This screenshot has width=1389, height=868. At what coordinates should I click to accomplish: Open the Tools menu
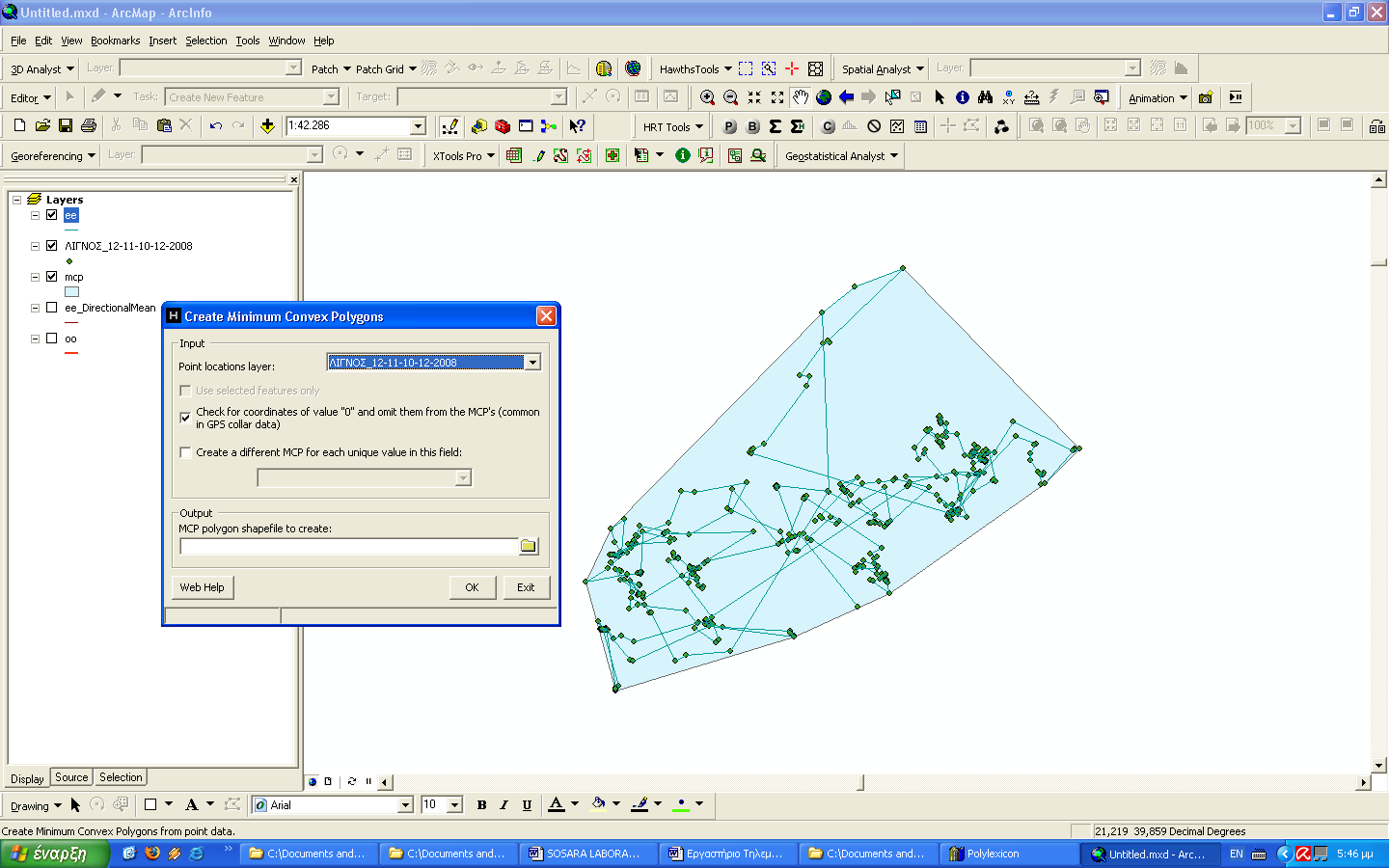(248, 41)
